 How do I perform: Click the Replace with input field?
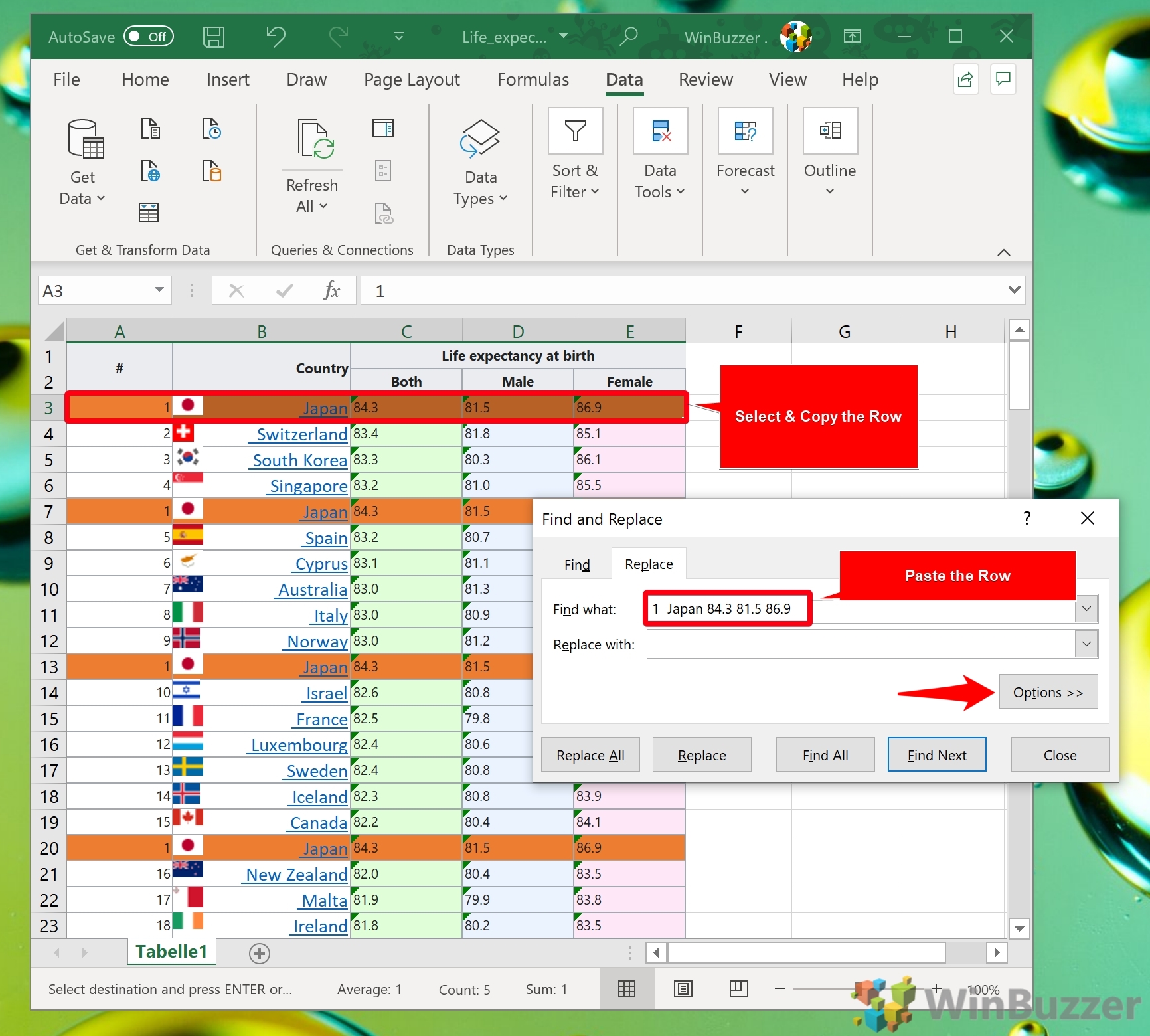tap(860, 644)
